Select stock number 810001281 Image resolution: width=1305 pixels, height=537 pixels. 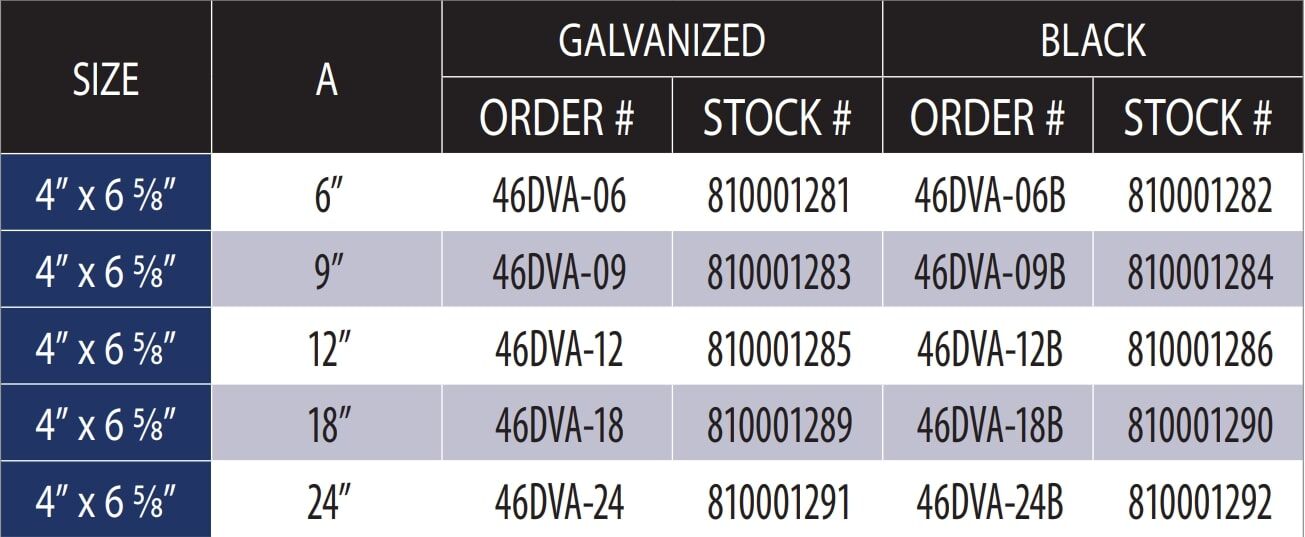[x=778, y=196]
